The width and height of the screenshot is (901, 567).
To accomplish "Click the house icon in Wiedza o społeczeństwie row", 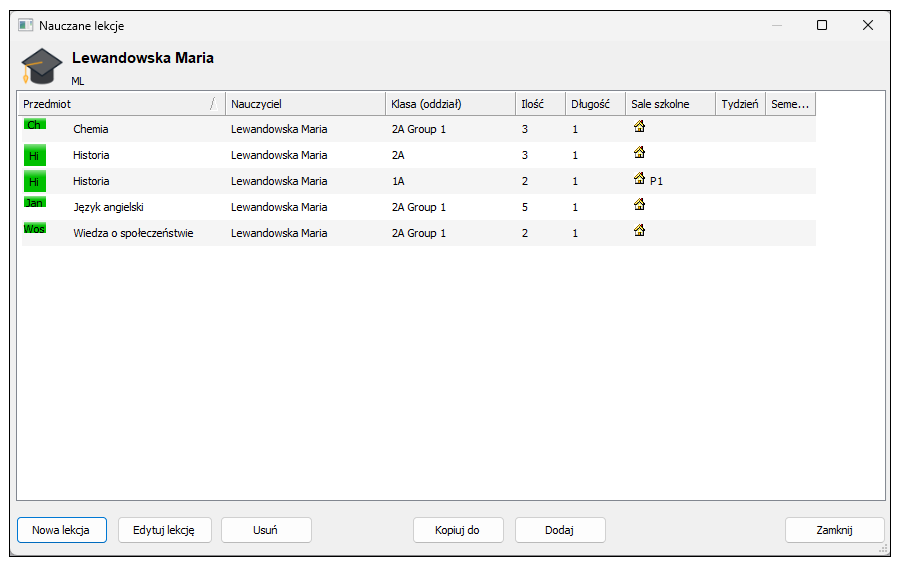I will click(639, 230).
